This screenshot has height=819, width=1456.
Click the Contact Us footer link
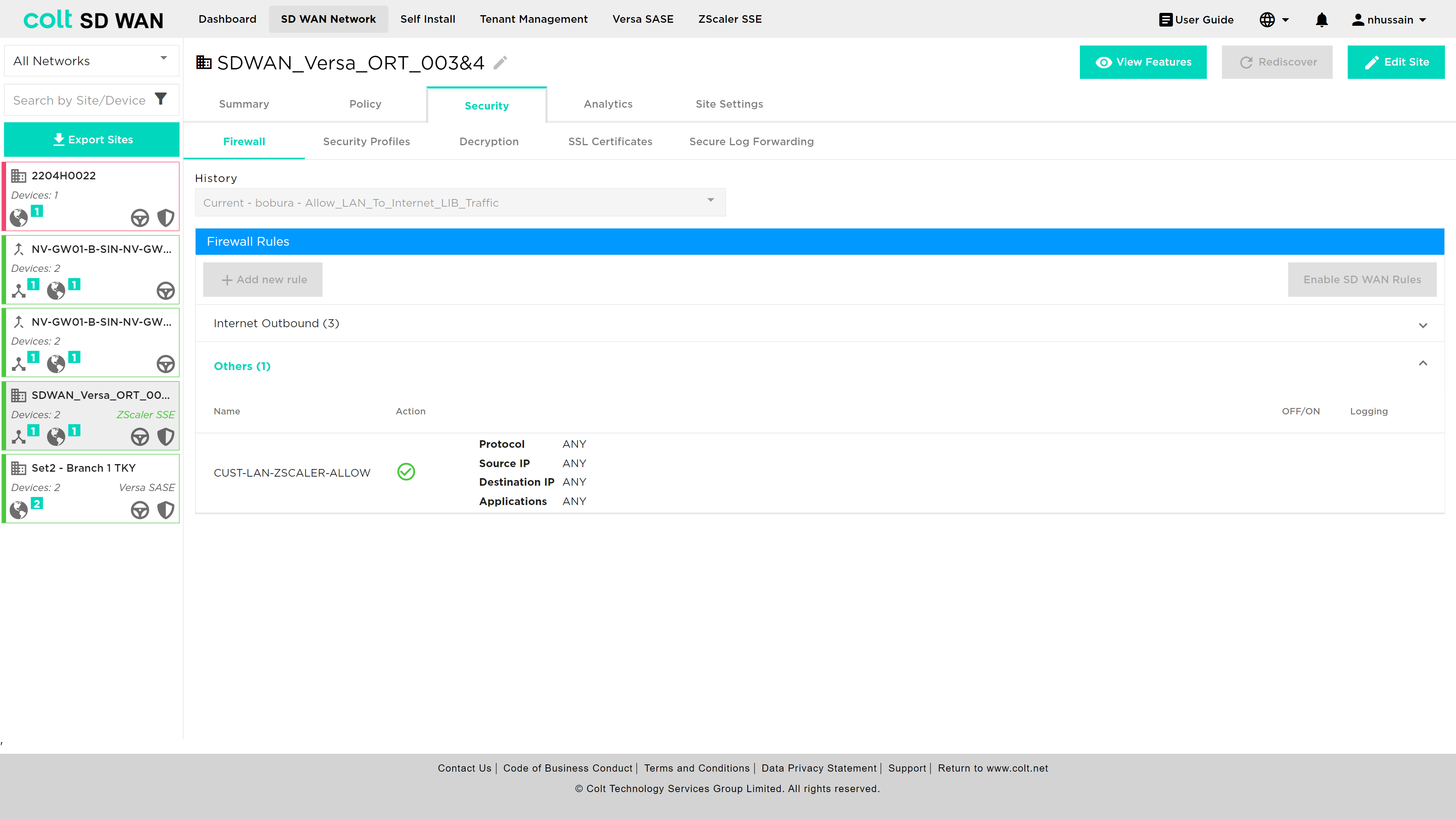pyautogui.click(x=464, y=768)
